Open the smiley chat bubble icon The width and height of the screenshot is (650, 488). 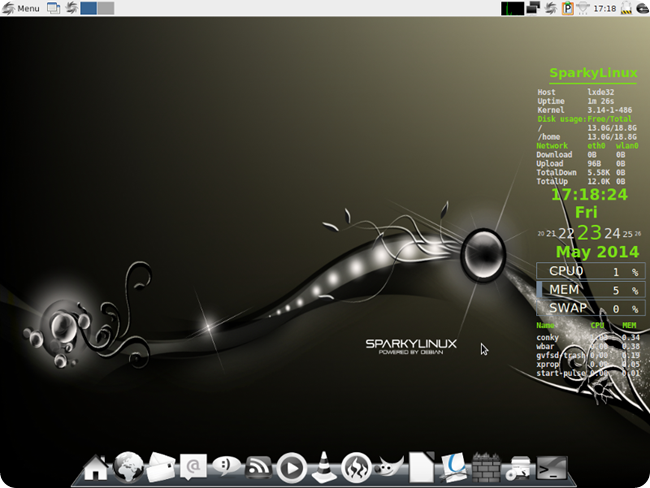click(x=226, y=466)
